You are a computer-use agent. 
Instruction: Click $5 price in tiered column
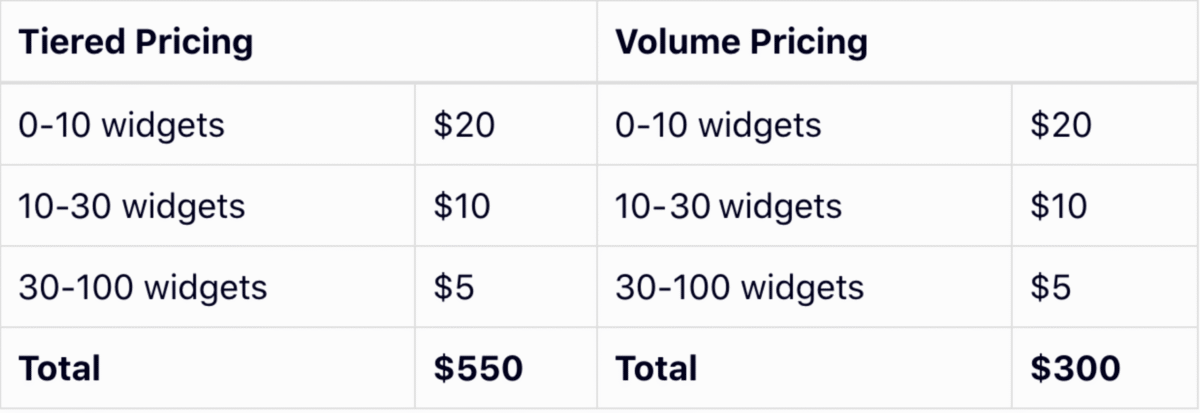click(453, 288)
